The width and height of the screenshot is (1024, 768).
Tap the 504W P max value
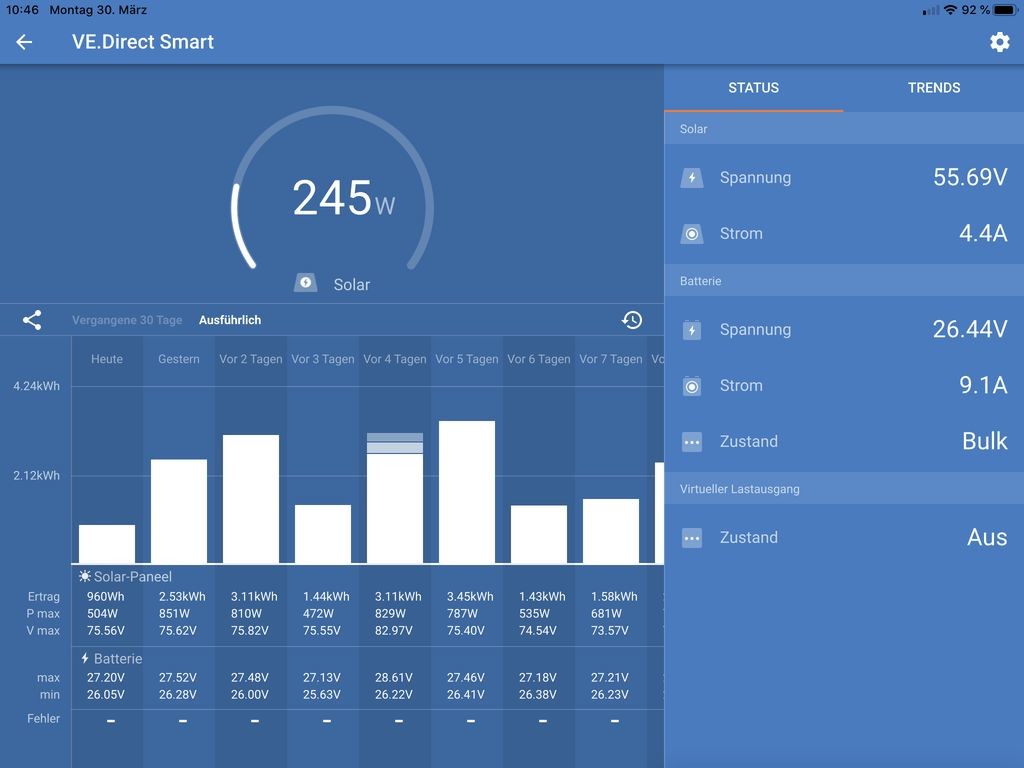pyautogui.click(x=103, y=613)
